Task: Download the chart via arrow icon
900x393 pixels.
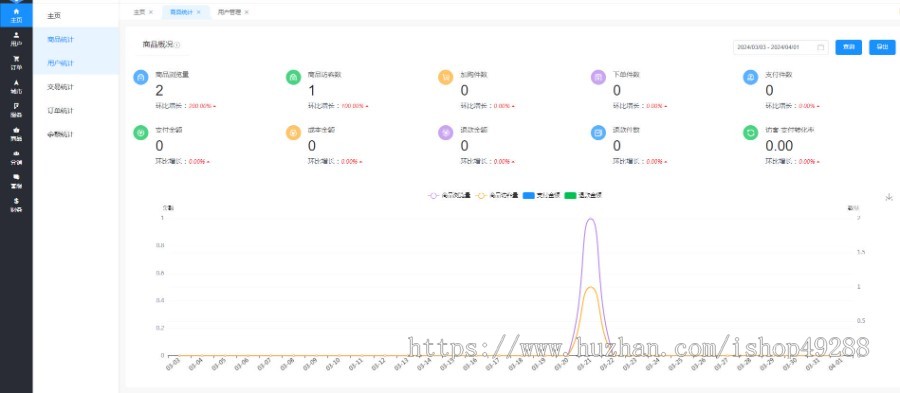Action: coord(889,197)
